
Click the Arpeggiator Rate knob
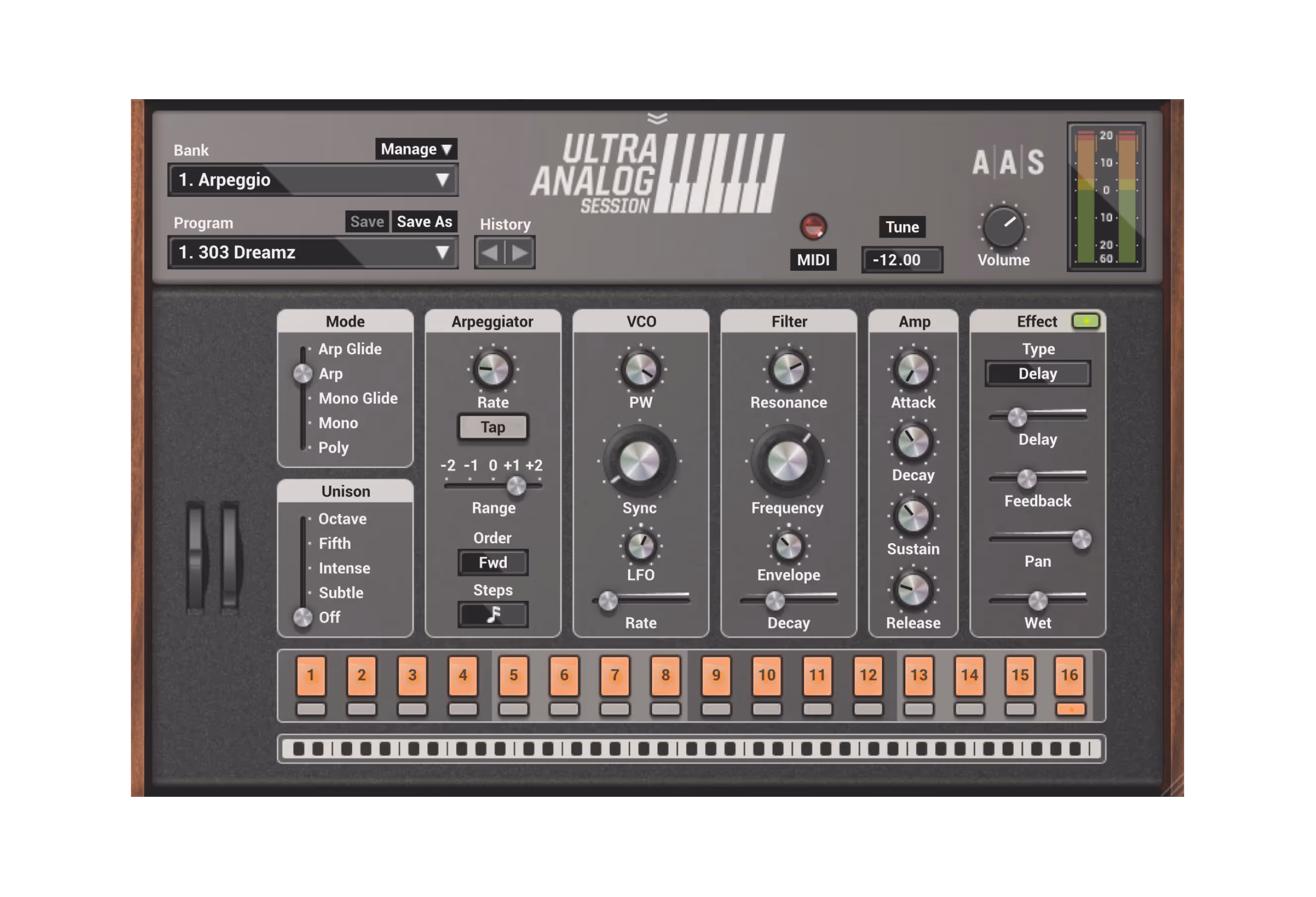click(493, 370)
